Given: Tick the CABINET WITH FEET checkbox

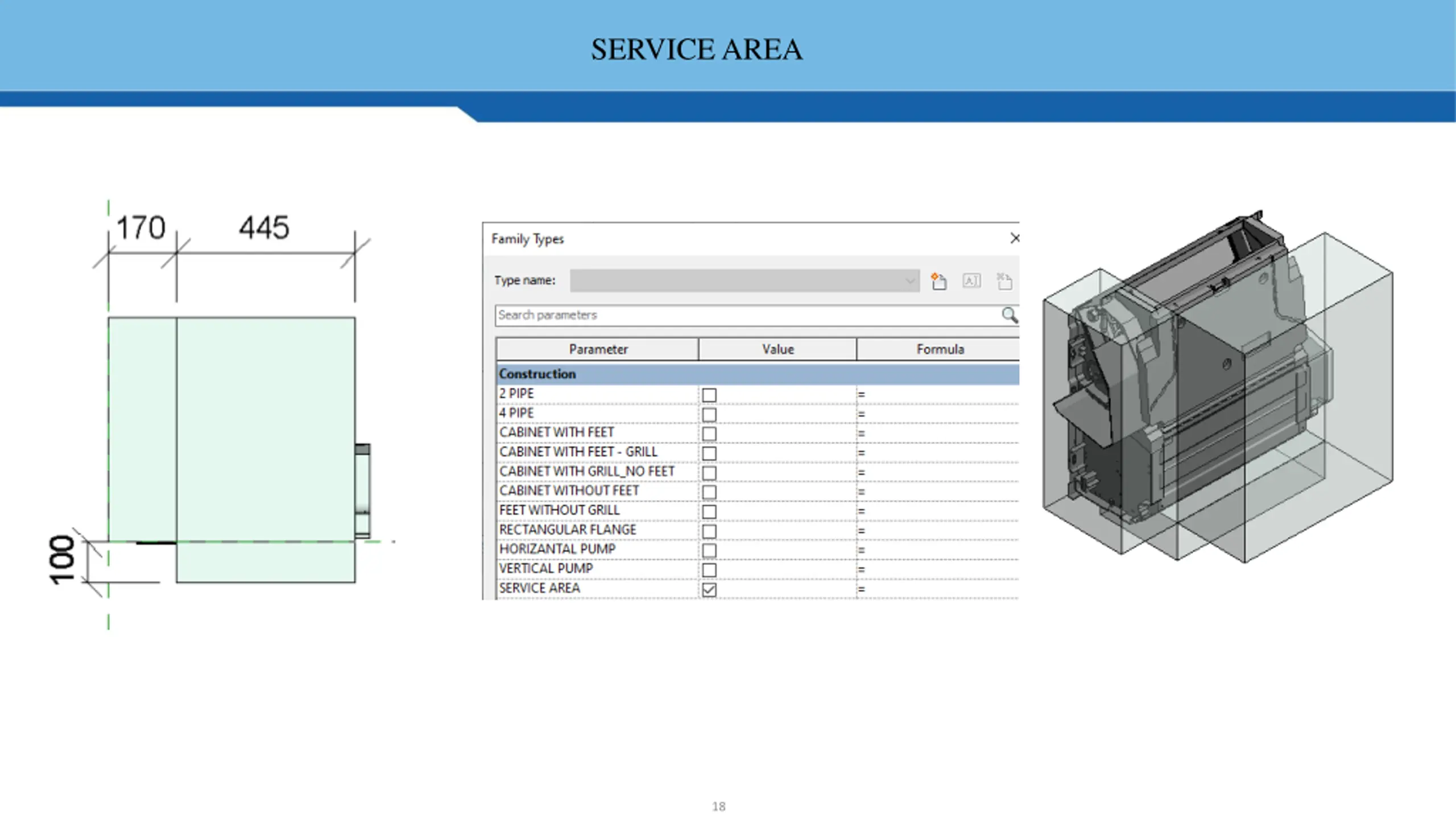Looking at the screenshot, I should point(709,433).
